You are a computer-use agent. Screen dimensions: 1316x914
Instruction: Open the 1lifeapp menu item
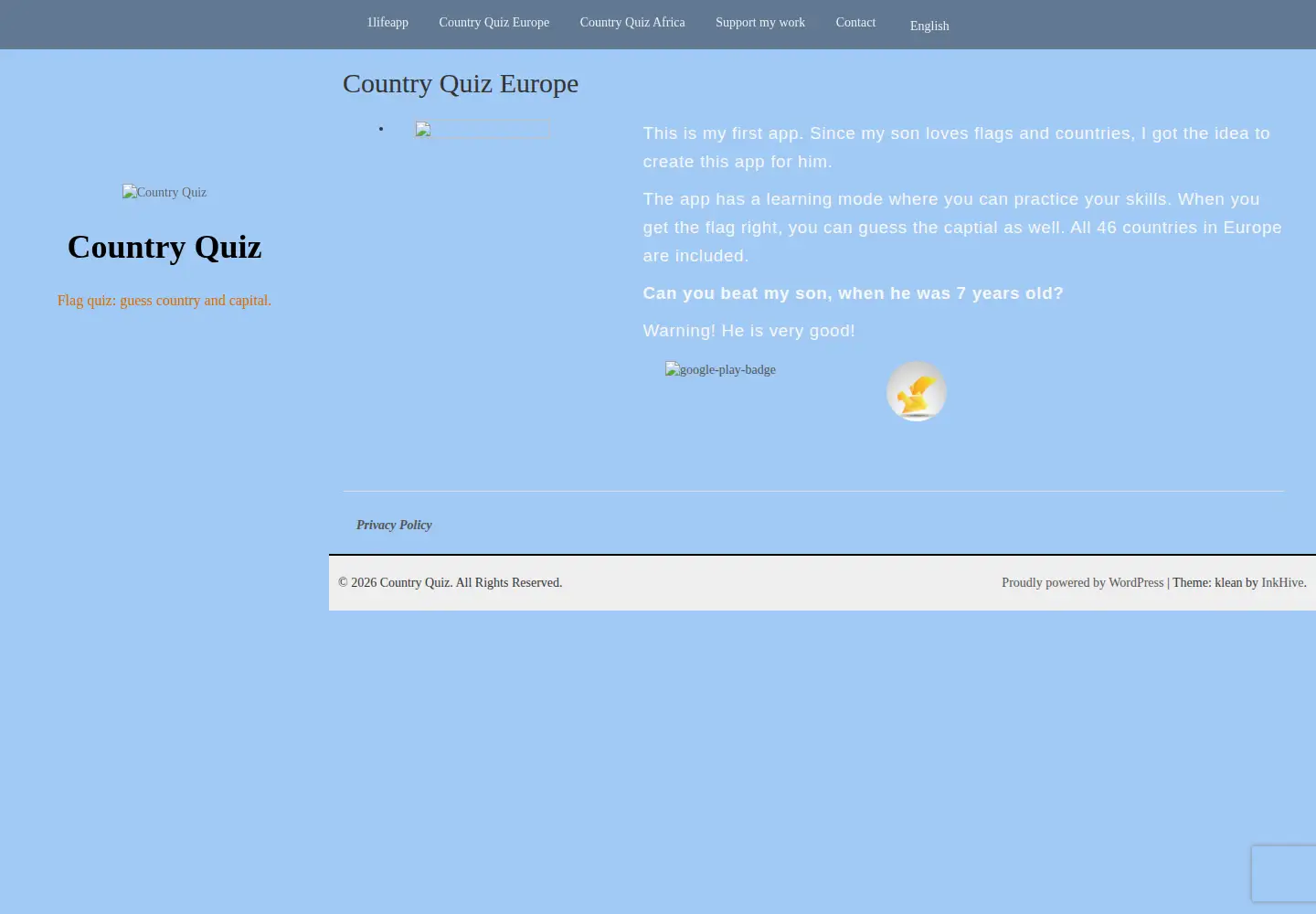pos(387,23)
